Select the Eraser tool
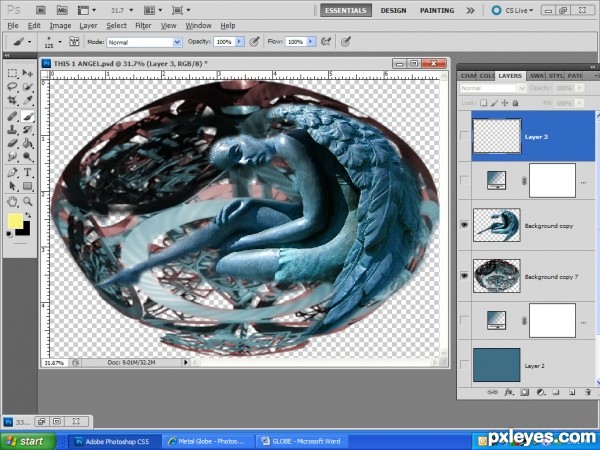 tap(12, 143)
